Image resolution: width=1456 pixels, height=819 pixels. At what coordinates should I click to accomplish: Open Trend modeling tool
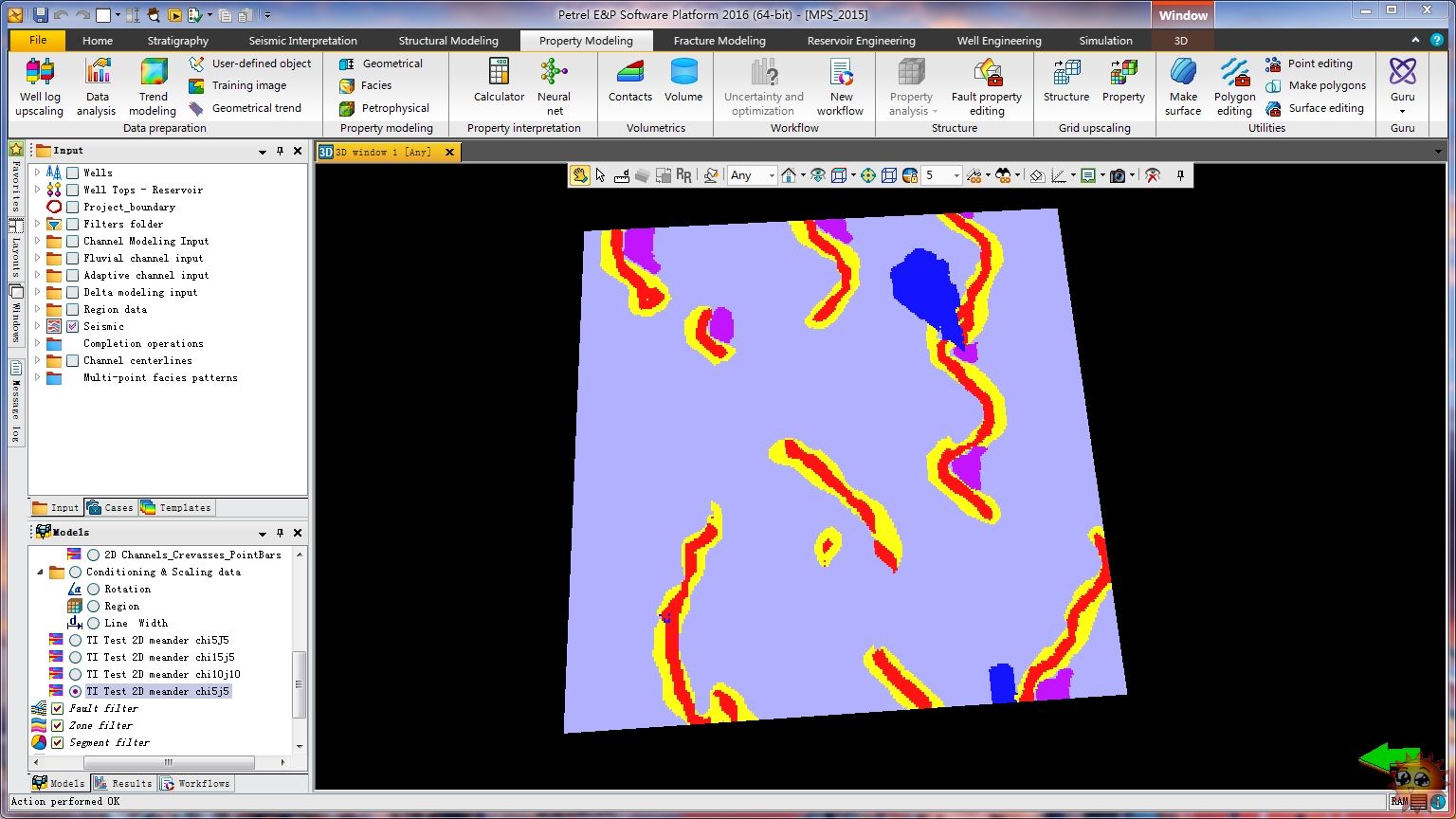(x=153, y=87)
